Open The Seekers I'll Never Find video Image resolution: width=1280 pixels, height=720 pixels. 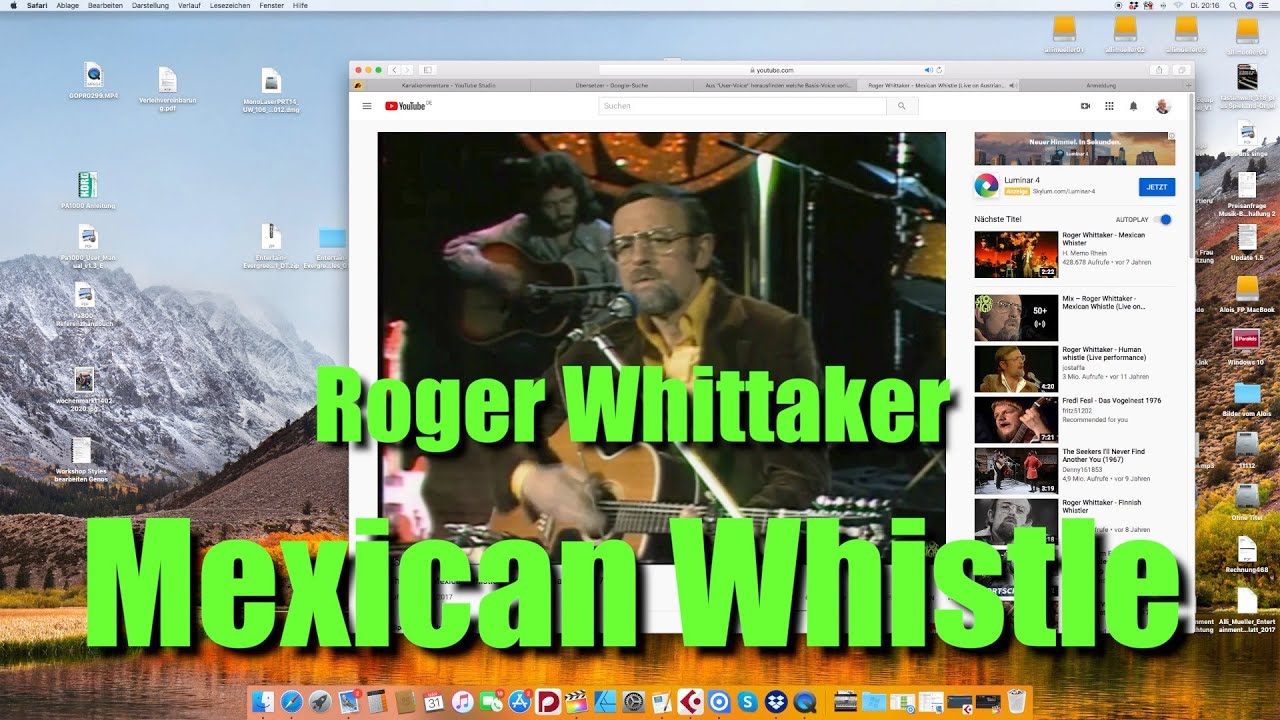1103,456
